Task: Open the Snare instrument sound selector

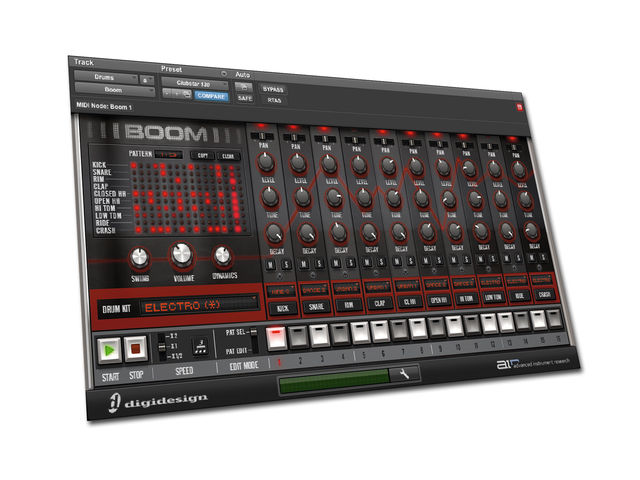Action: pos(314,289)
